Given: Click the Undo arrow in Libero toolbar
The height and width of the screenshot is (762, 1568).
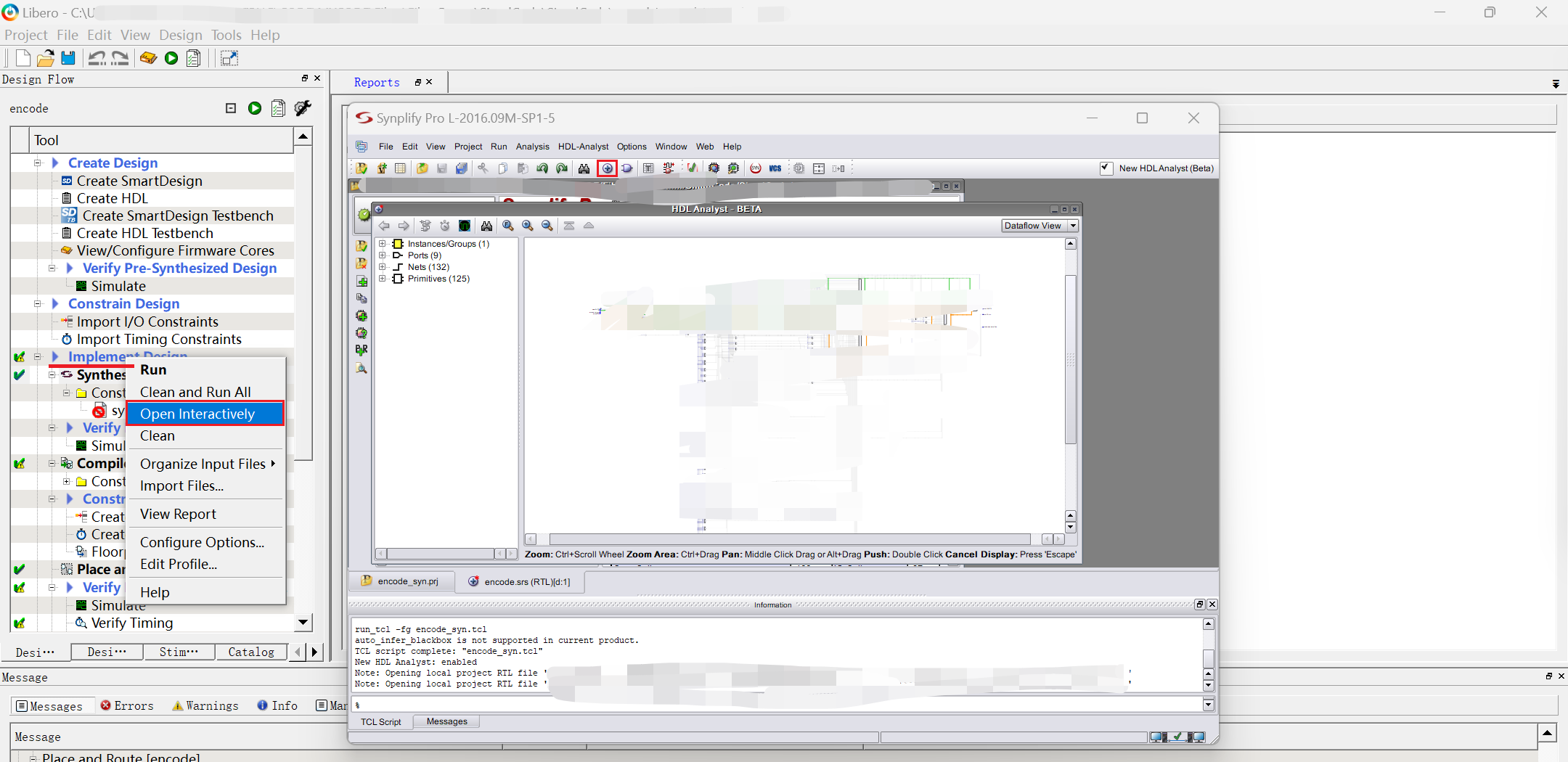Looking at the screenshot, I should (x=97, y=58).
